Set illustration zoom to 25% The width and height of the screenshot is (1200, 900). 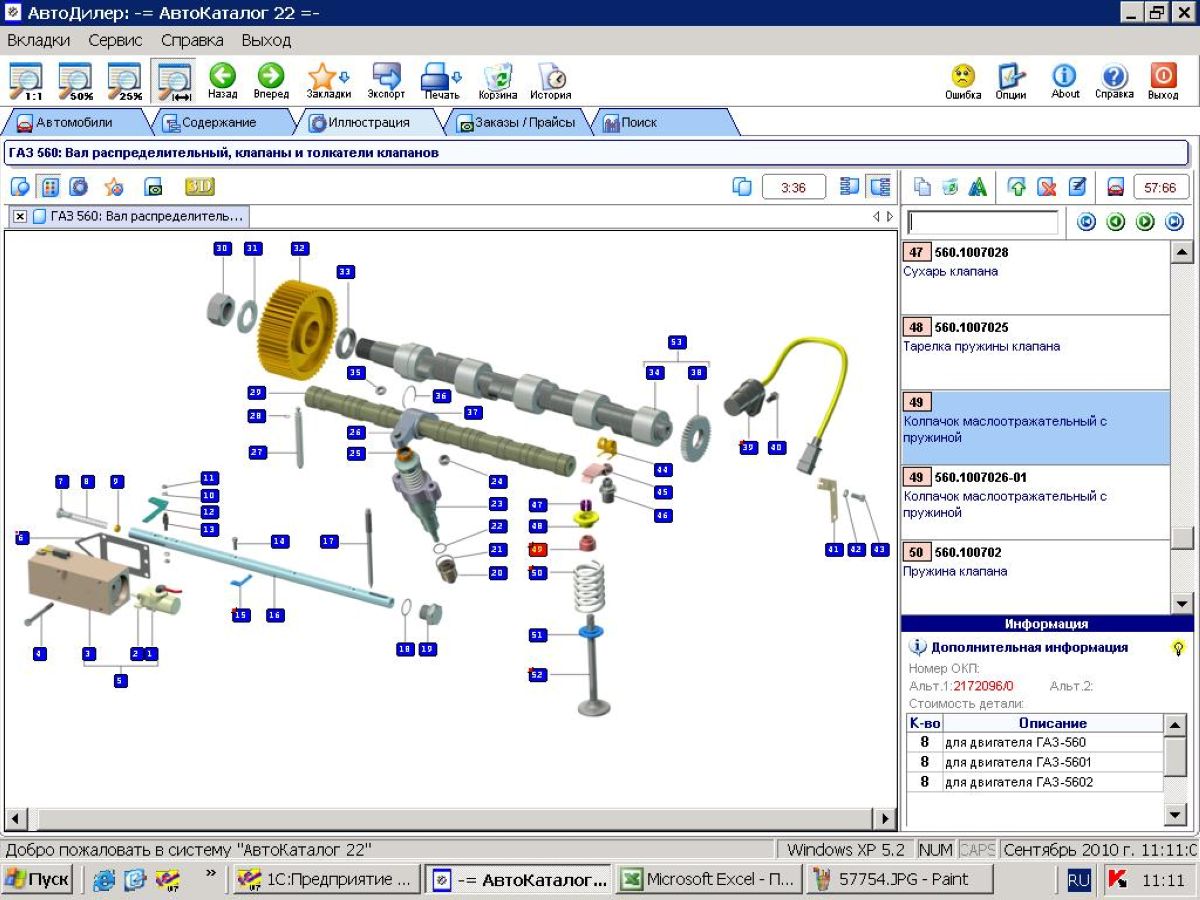click(125, 81)
